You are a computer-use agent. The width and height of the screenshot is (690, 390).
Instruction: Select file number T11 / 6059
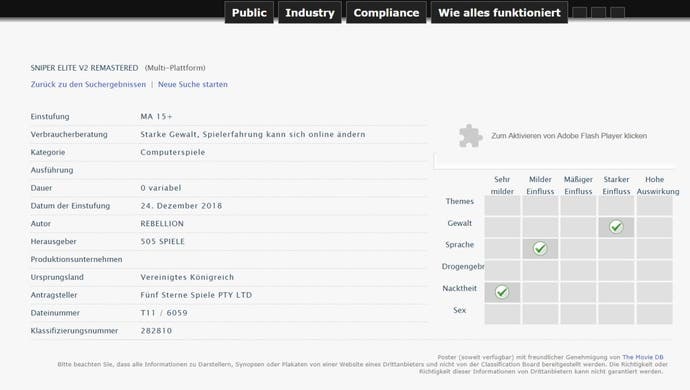pos(164,313)
